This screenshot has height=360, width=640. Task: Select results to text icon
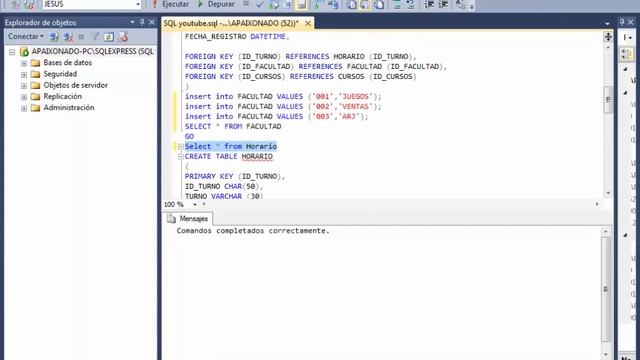click(x=351, y=4)
